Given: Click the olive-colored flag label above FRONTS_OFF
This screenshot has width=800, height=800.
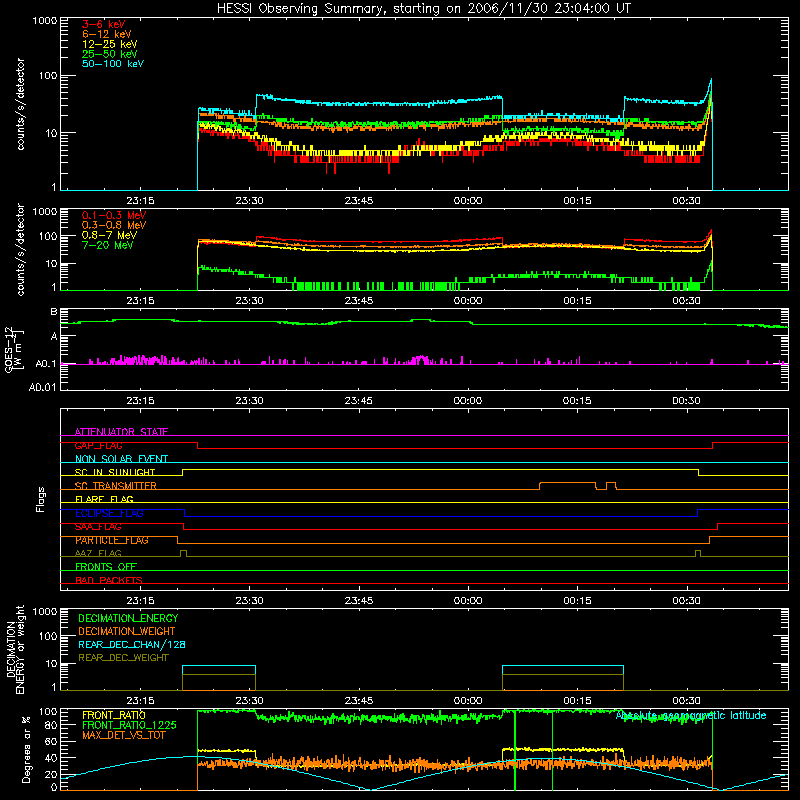Looking at the screenshot, I should tap(98, 553).
